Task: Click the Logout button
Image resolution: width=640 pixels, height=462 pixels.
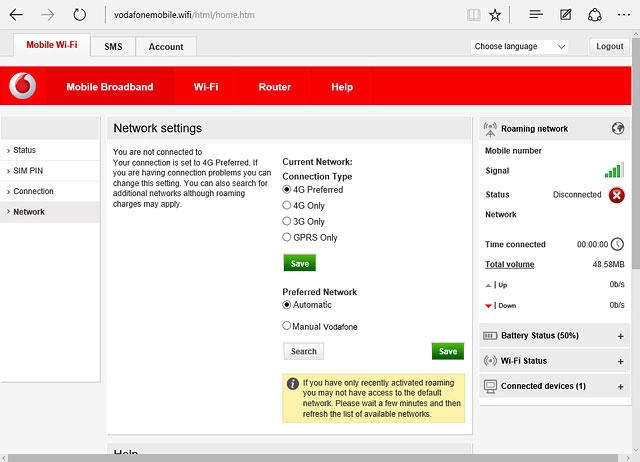Action: tap(609, 47)
